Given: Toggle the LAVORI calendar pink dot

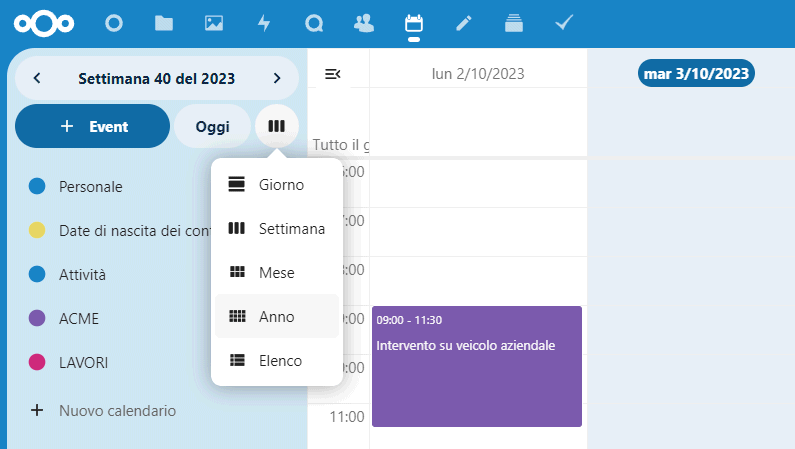Looking at the screenshot, I should (x=37, y=362).
